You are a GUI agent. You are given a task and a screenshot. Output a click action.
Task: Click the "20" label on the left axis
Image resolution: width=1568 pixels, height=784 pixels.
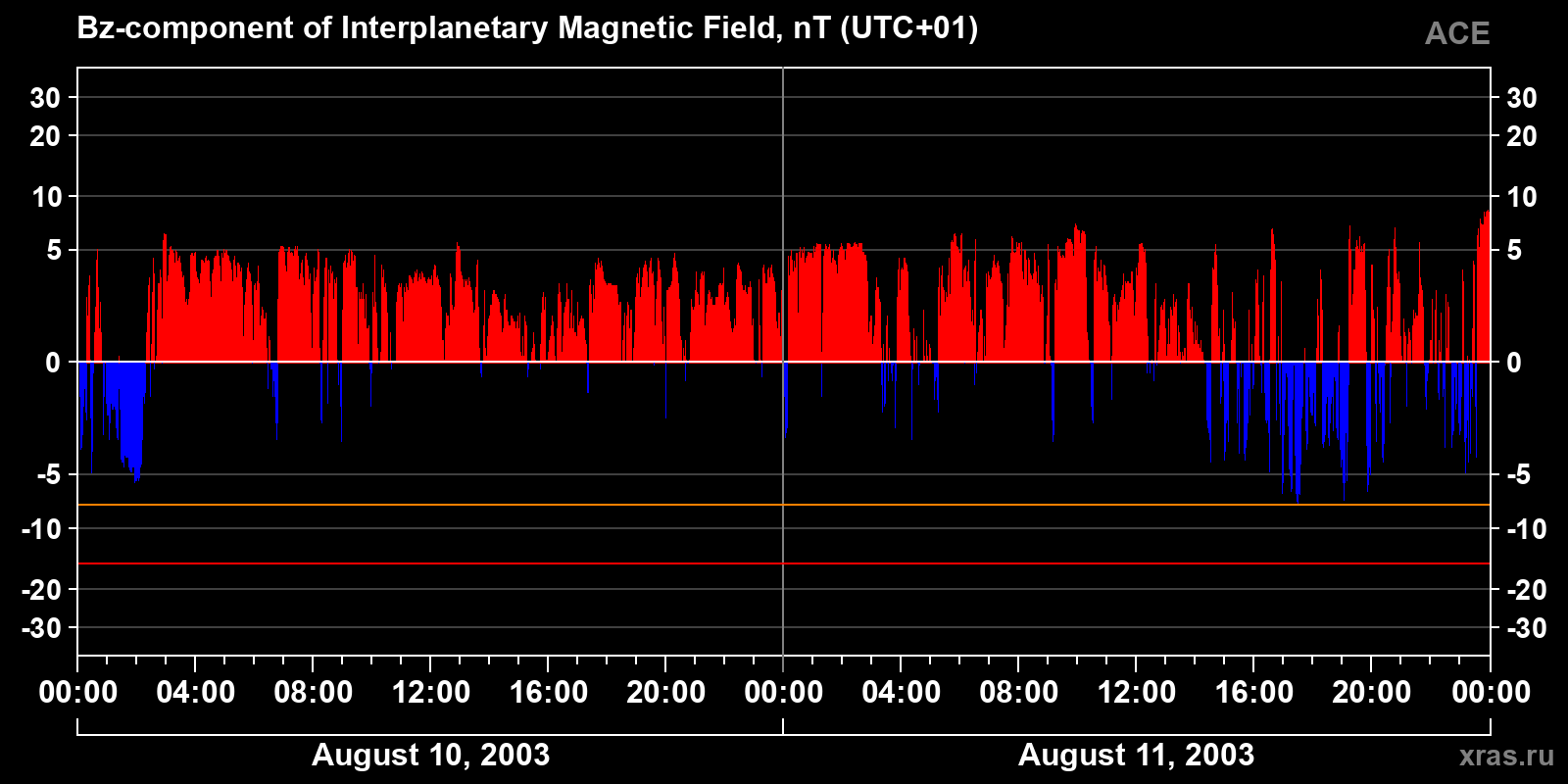tap(45, 136)
